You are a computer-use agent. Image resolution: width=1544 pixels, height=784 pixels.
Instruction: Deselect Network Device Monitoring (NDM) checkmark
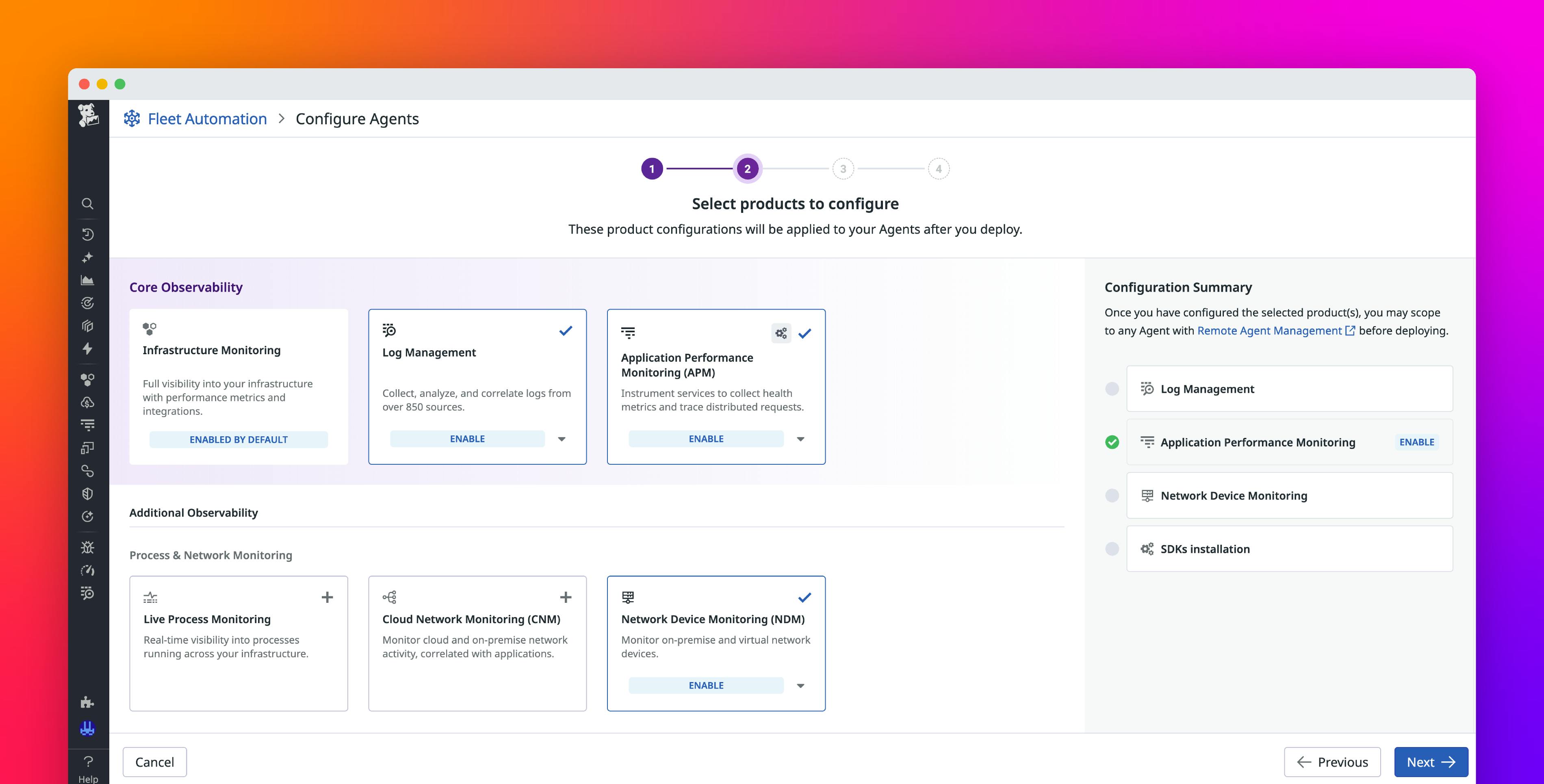click(x=805, y=597)
